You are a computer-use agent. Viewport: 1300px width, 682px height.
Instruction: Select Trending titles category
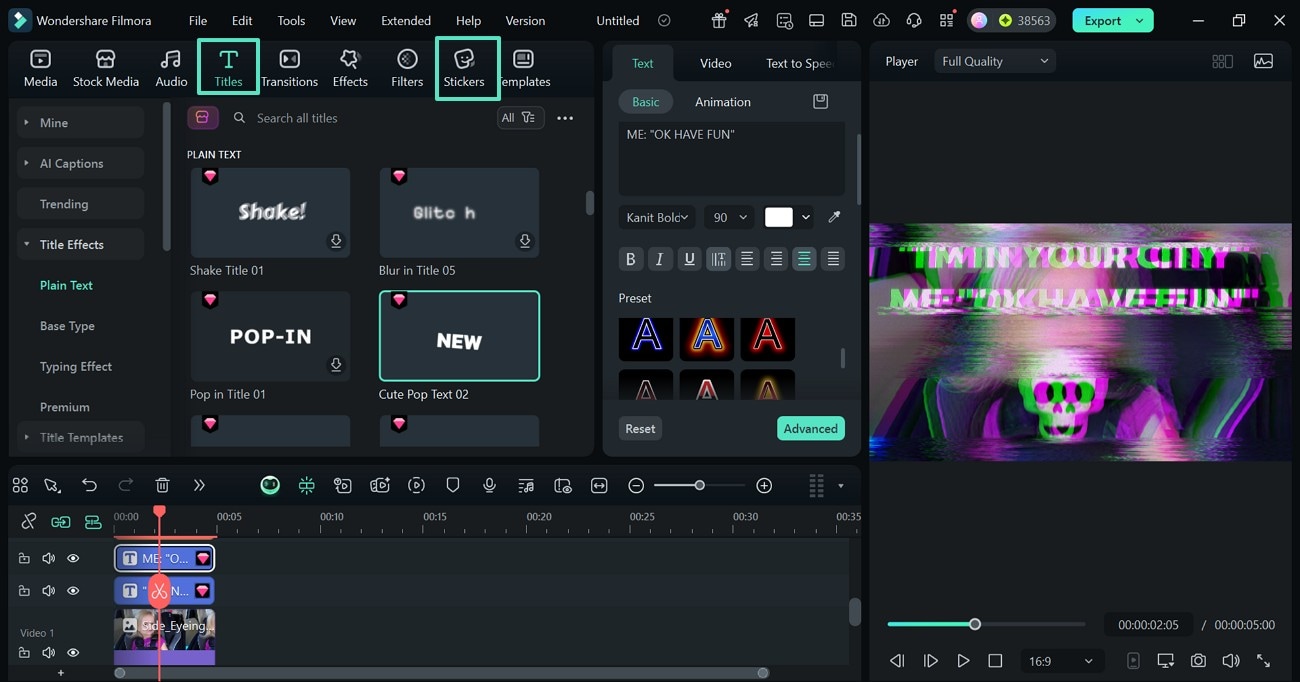(x=80, y=203)
